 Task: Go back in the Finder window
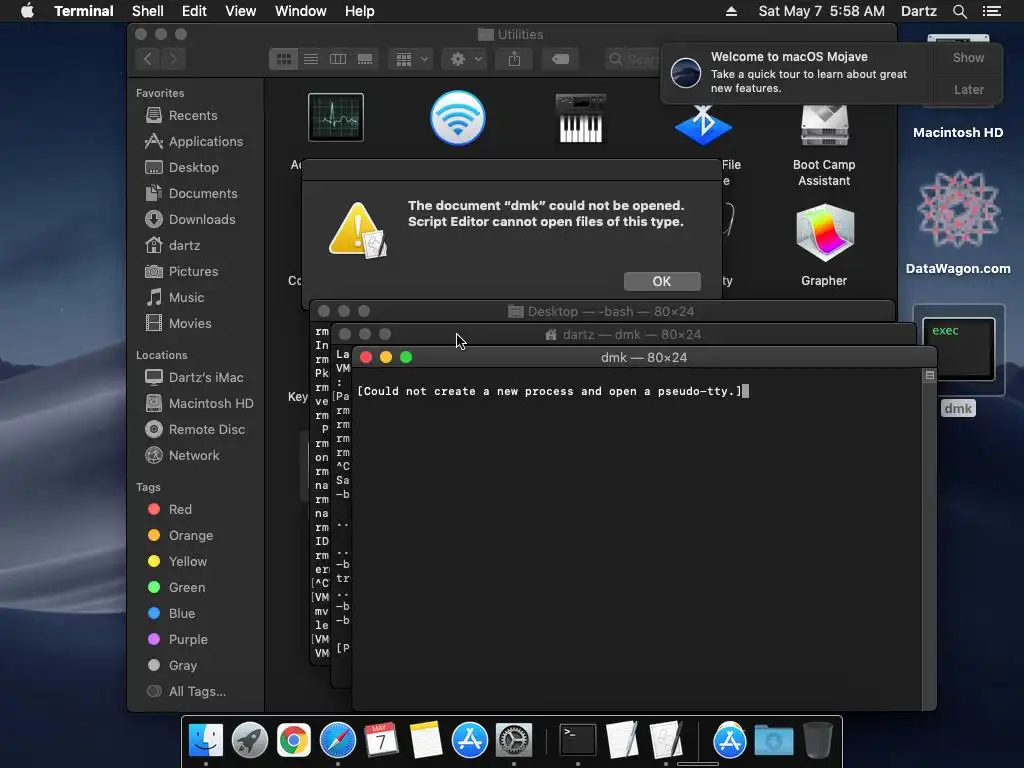[148, 59]
